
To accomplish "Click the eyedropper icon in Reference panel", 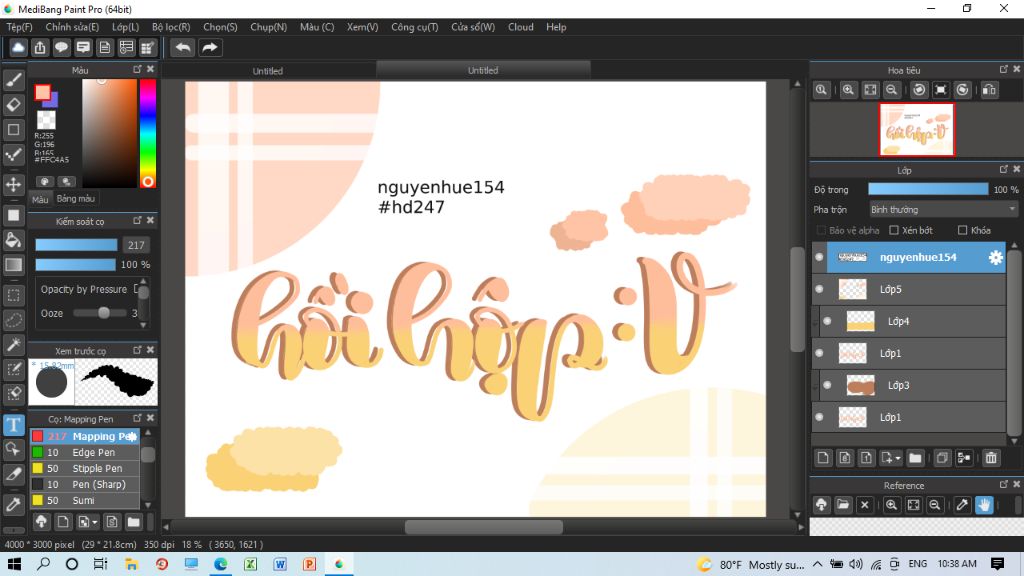I will (962, 504).
